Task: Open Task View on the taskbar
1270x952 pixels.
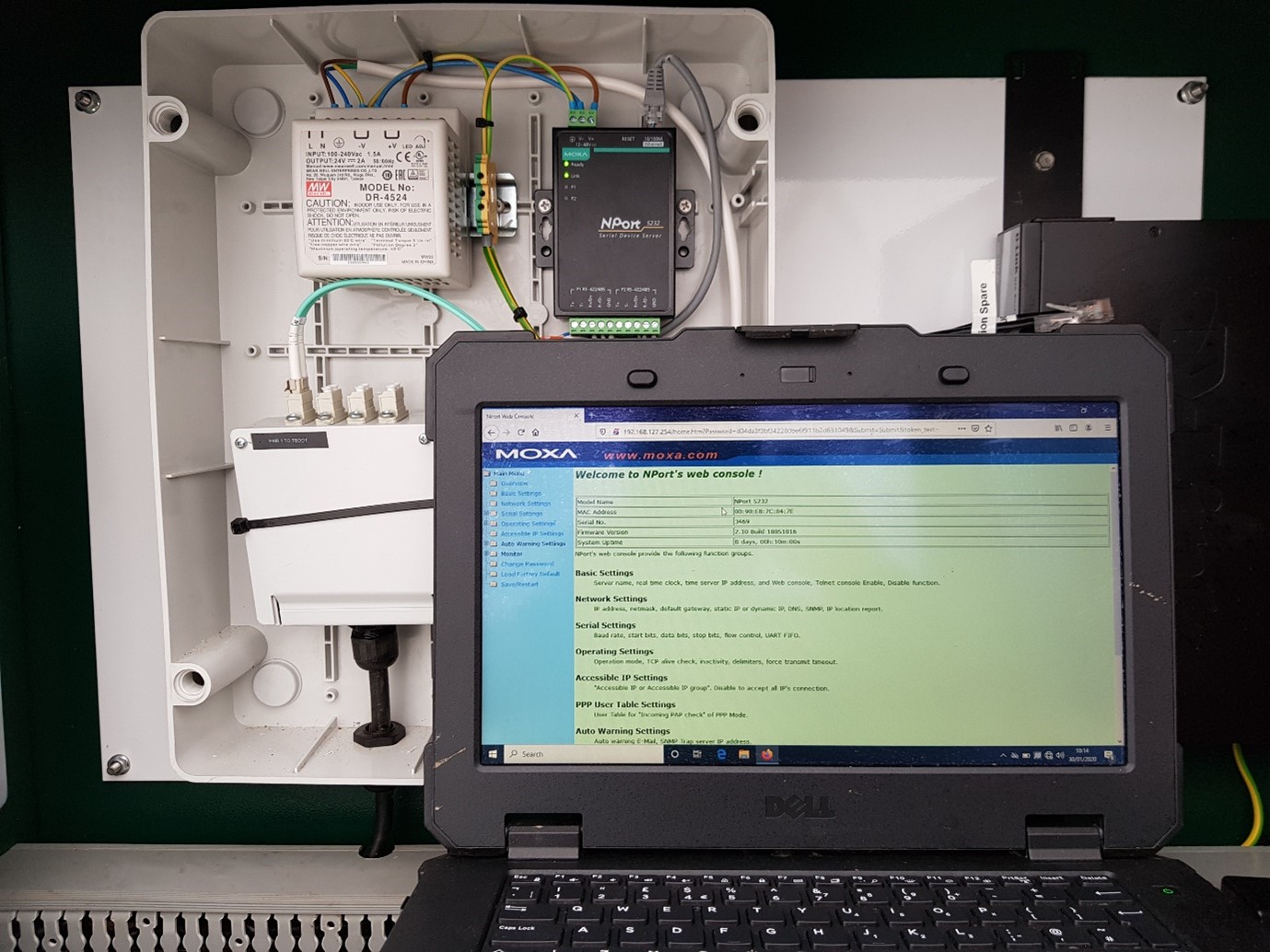Action: coord(697,754)
